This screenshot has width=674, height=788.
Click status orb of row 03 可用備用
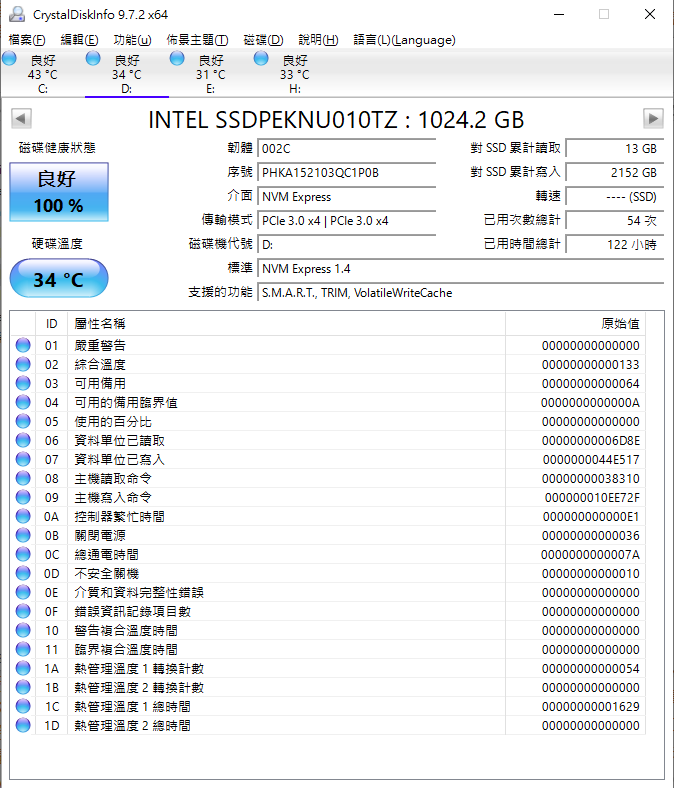[x=23, y=383]
